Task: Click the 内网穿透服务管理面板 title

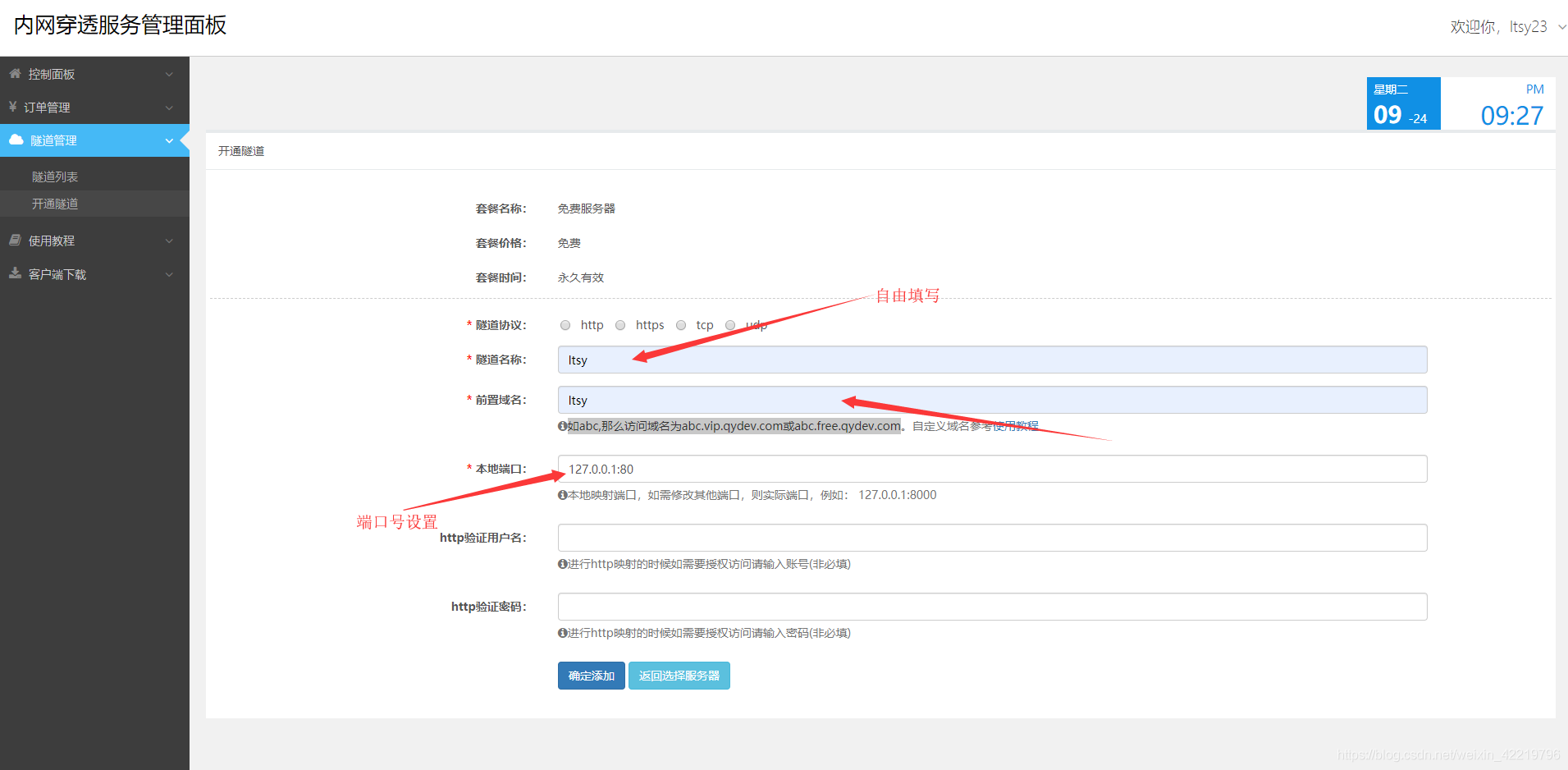Action: [120, 25]
